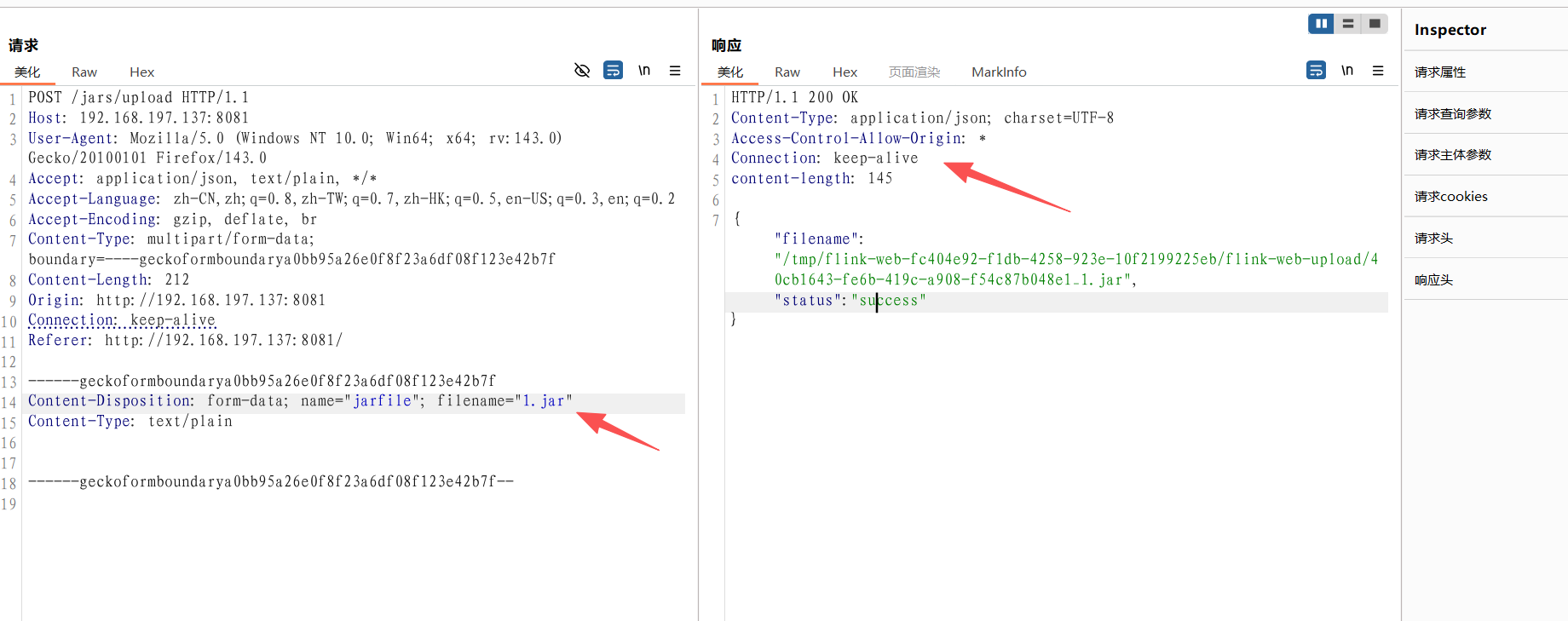
Task: Expand 请求cookies section in Inspector
Action: tap(1450, 197)
